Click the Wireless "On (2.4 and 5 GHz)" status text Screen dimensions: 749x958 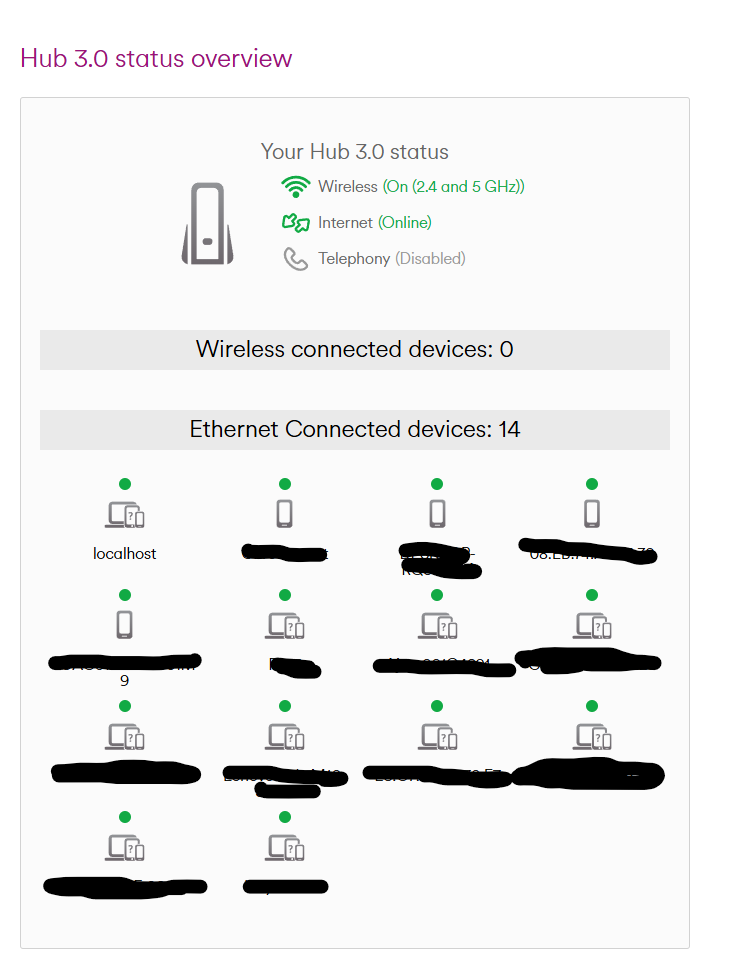point(453,187)
